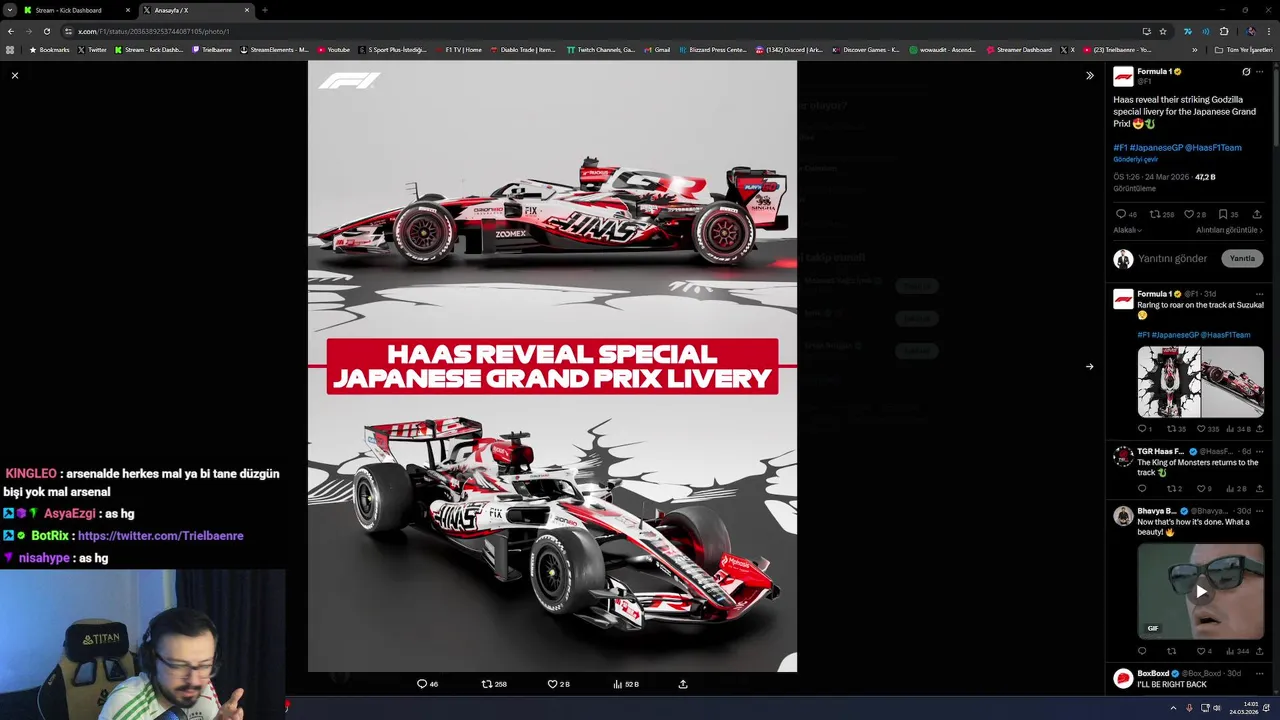Click the Yanıtla reply button
The image size is (1280, 720).
pyautogui.click(x=1242, y=258)
